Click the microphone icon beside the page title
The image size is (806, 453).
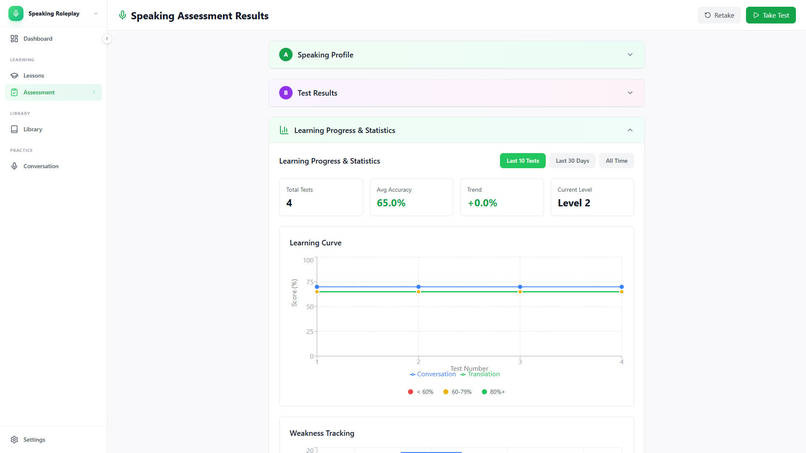click(122, 15)
